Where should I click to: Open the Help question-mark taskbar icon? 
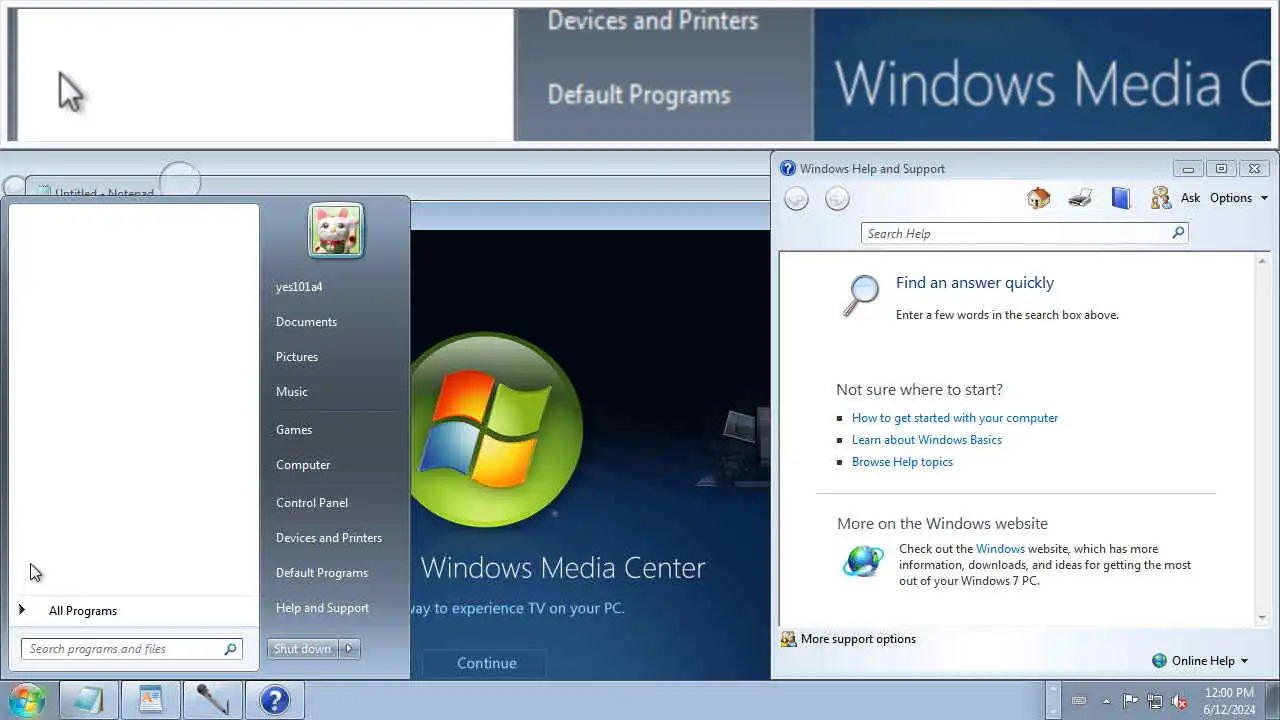274,699
